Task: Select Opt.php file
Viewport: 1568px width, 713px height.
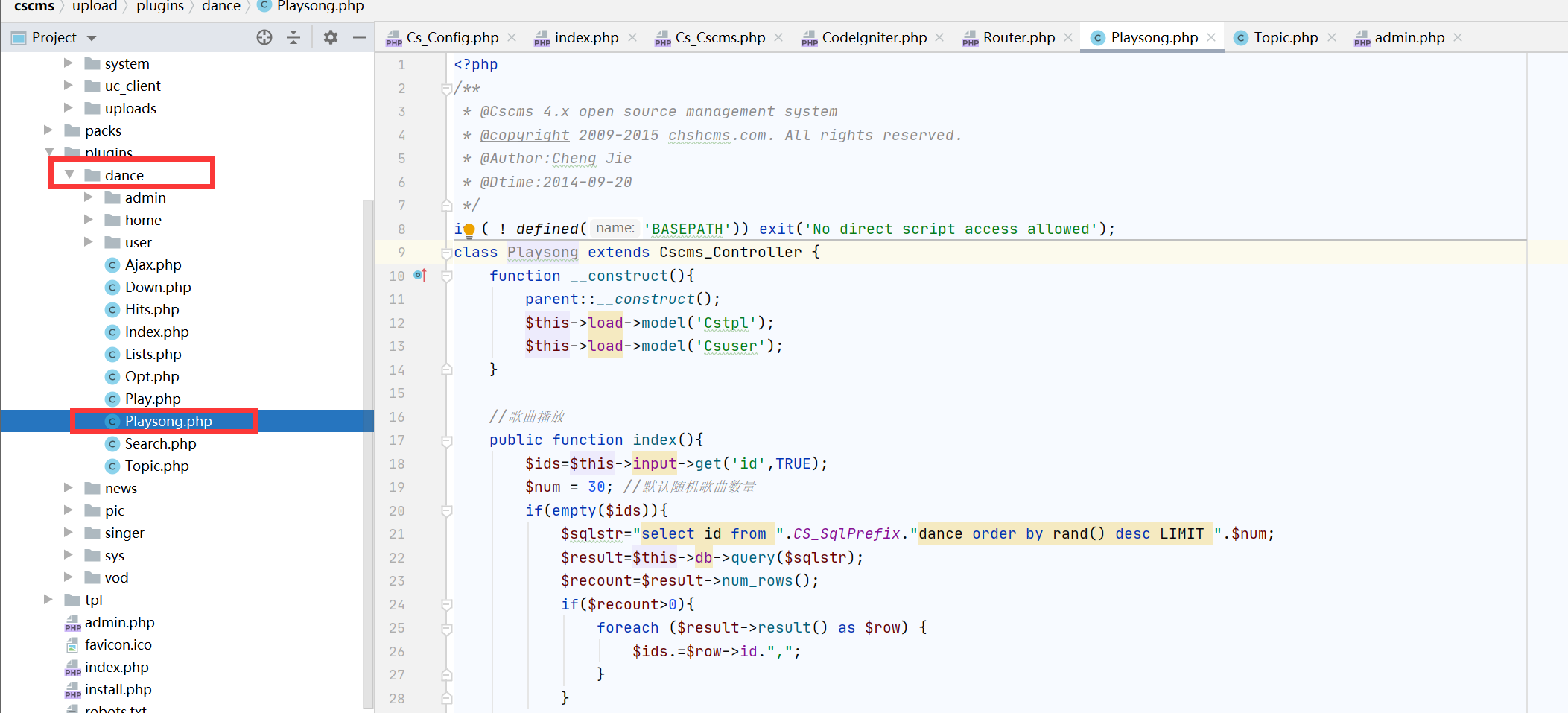Action: 152,376
